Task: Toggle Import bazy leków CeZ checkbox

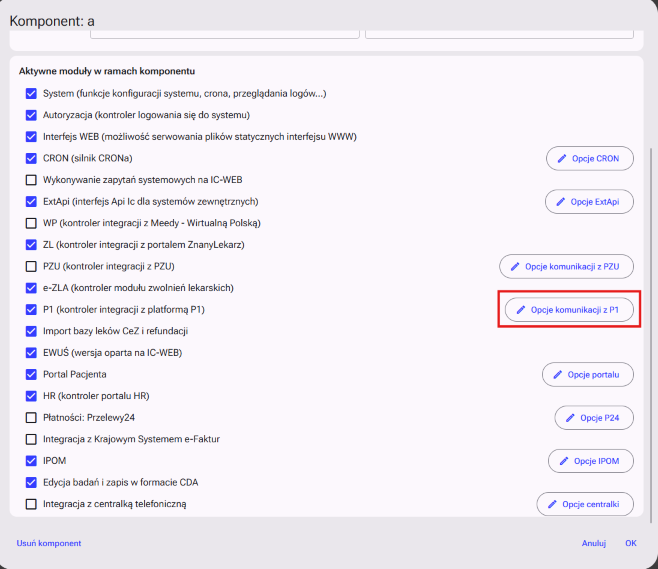Action: click(31, 331)
